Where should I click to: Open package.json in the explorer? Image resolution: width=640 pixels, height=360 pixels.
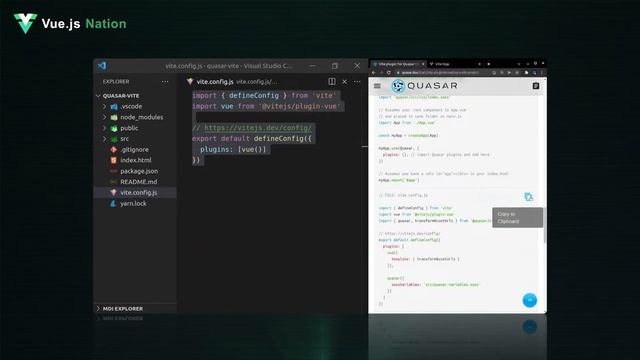139,171
